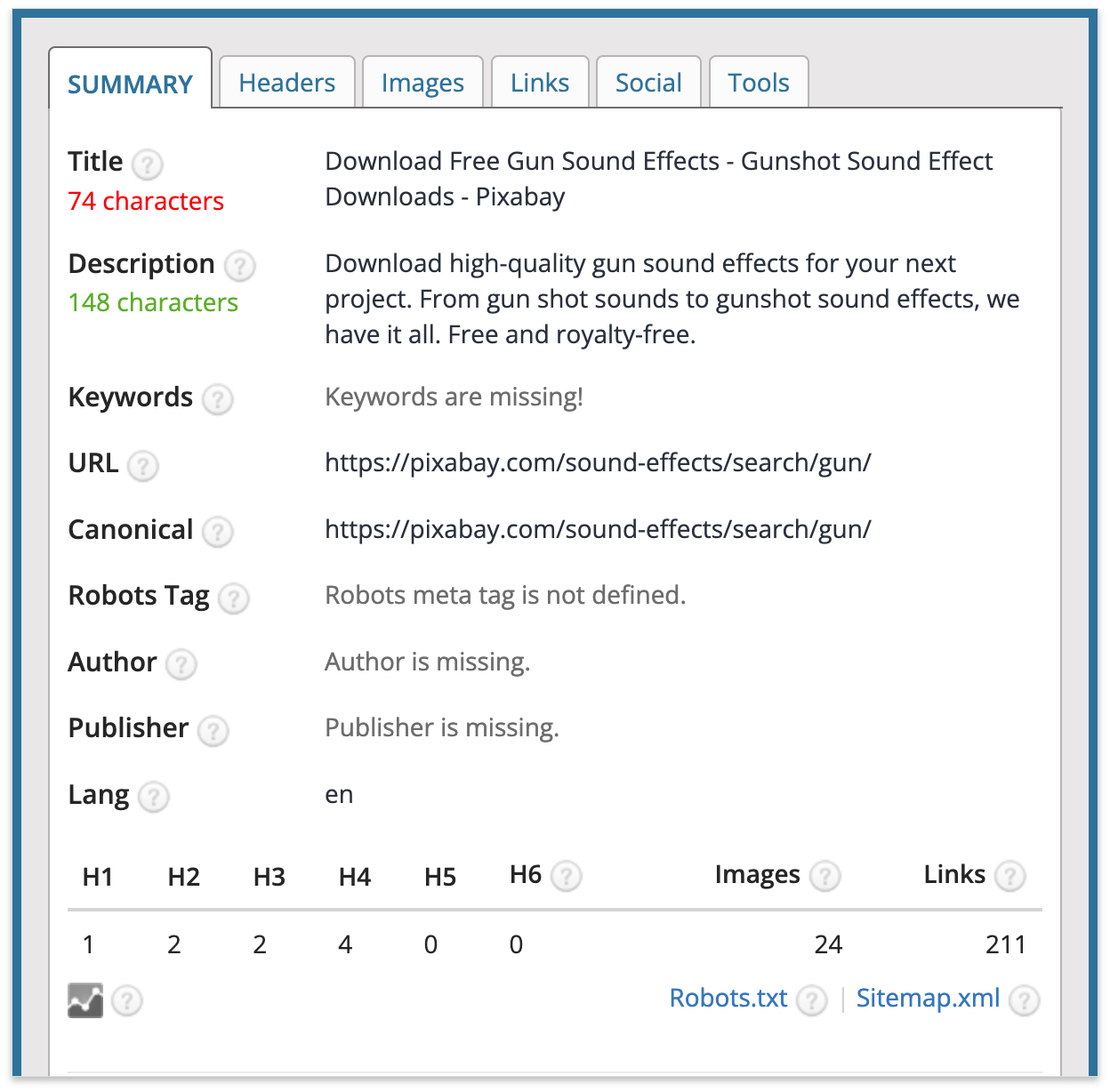Click the Images count 24

(x=828, y=944)
